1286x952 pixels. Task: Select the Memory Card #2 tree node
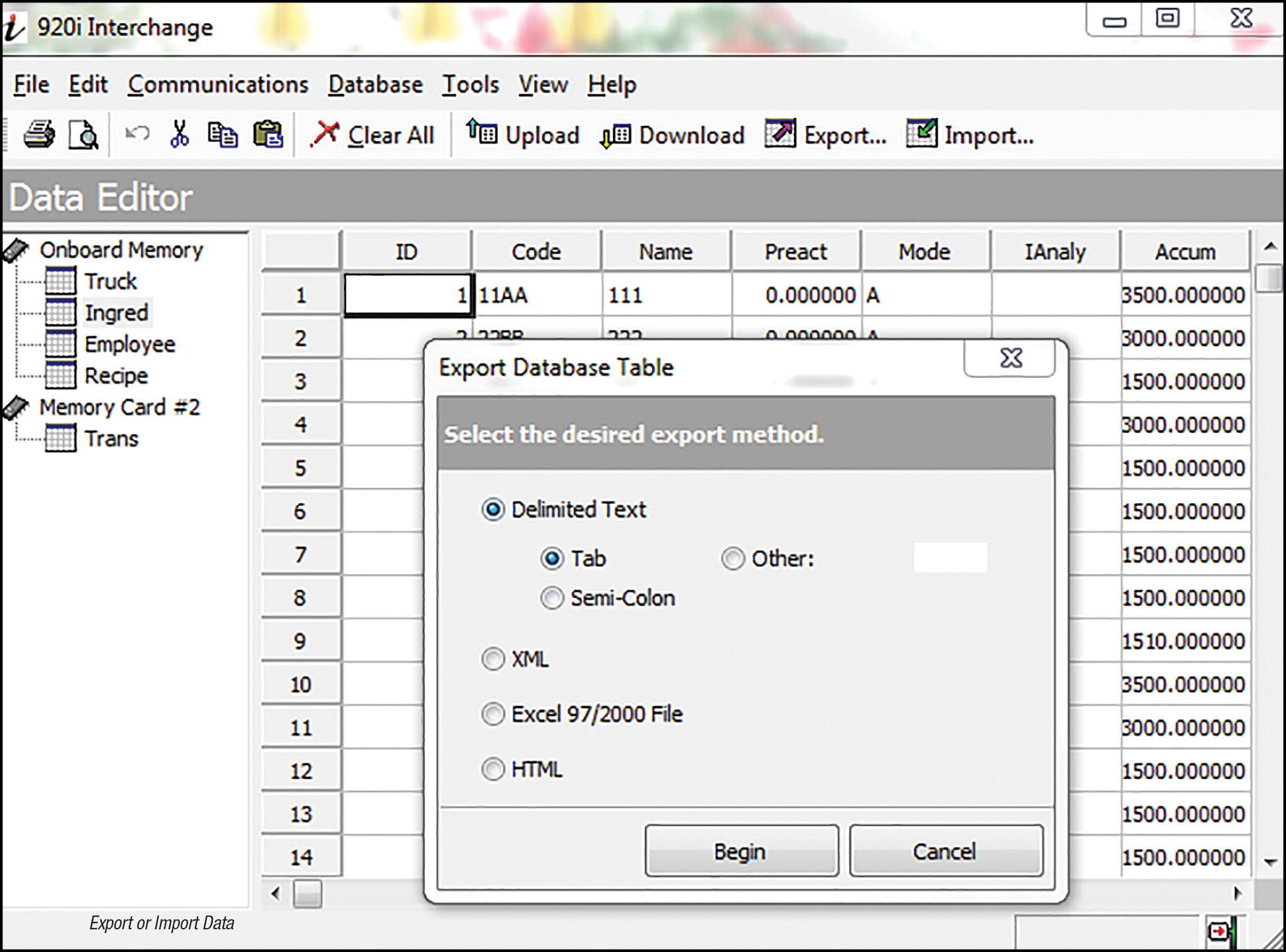tap(120, 407)
